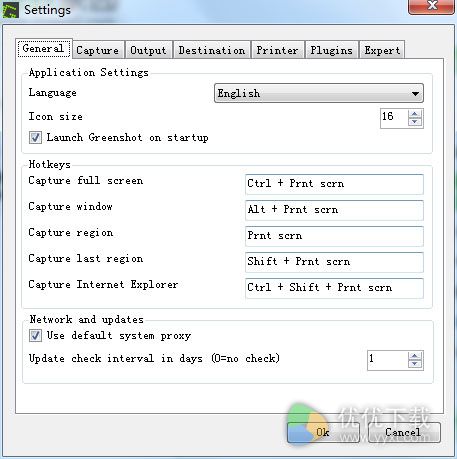Click the Cancel button

click(404, 432)
